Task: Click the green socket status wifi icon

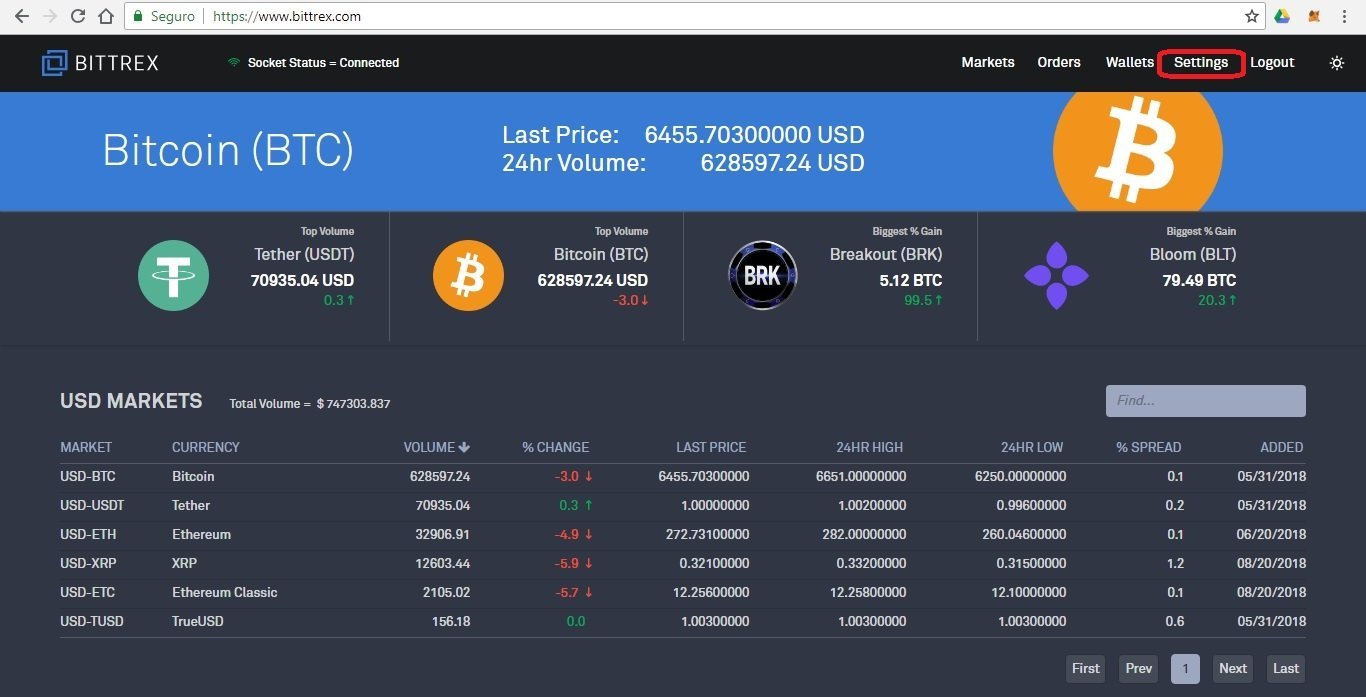Action: (x=234, y=62)
